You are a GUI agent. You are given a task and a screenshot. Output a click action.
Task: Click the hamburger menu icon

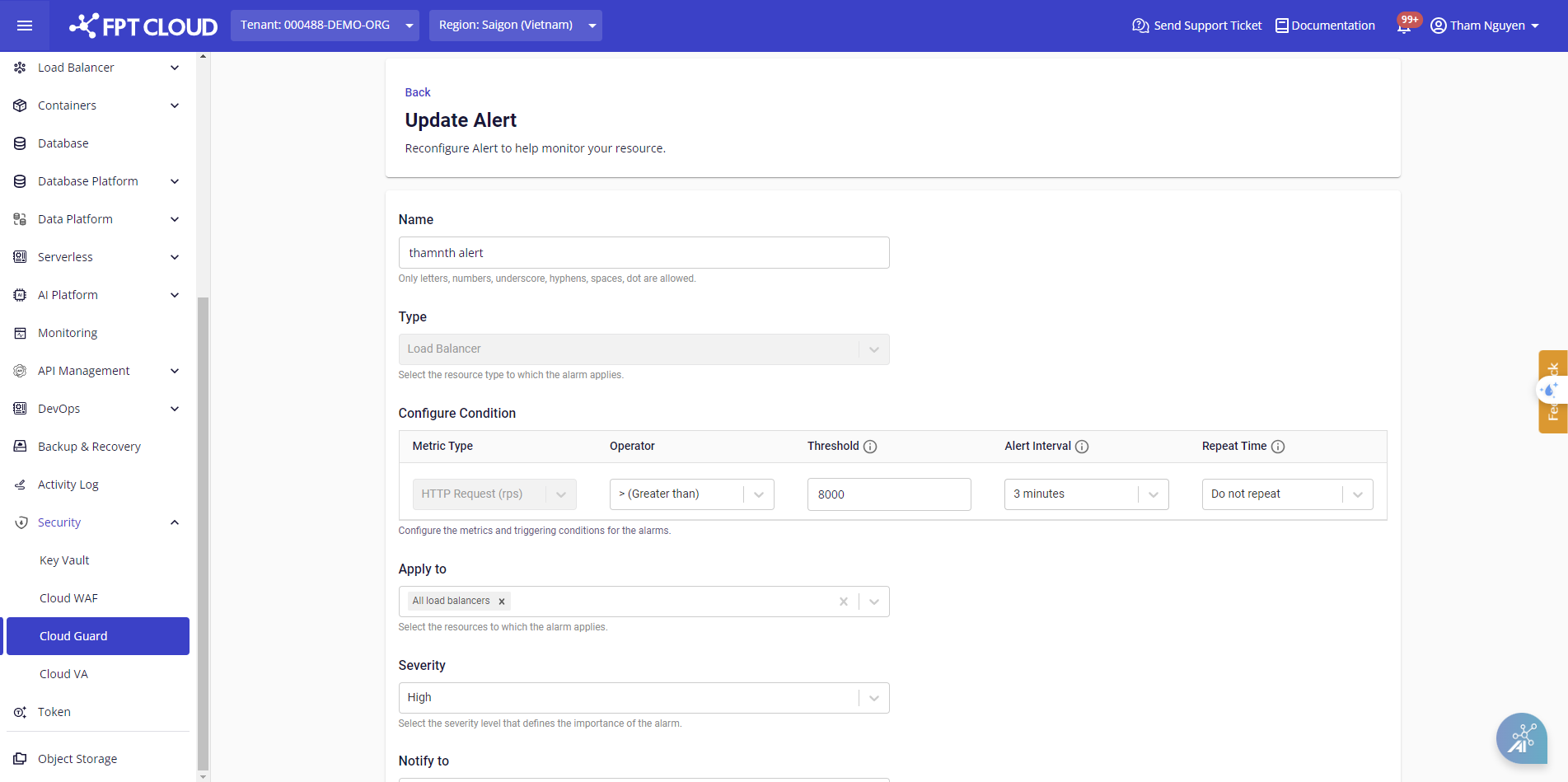pyautogui.click(x=25, y=26)
